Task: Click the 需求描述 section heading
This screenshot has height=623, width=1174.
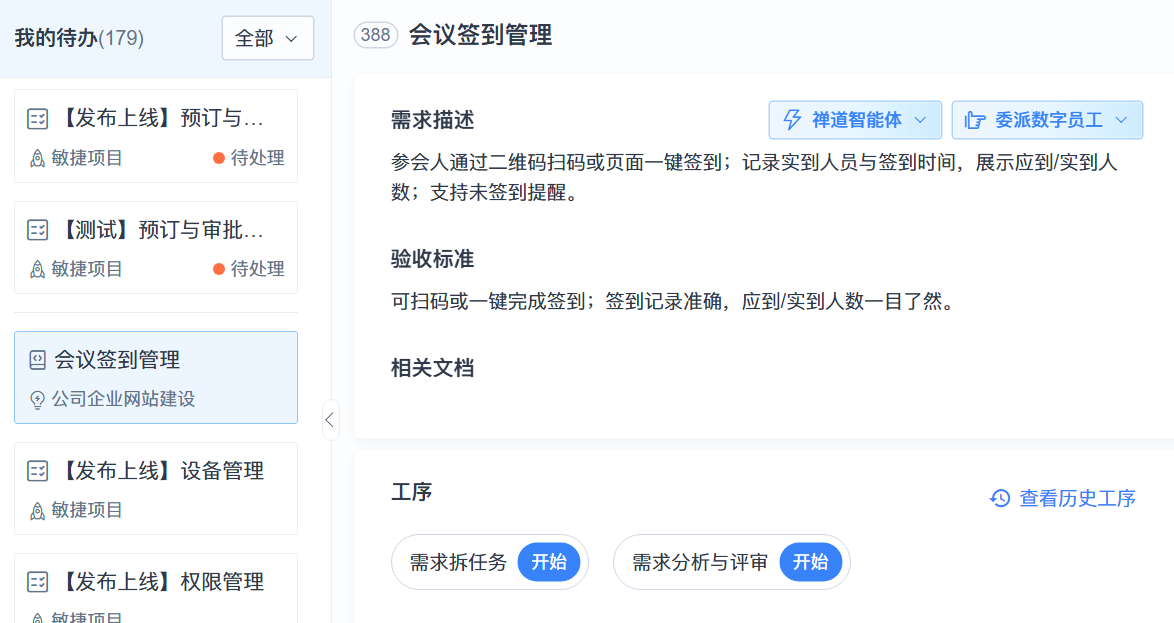Action: (433, 120)
